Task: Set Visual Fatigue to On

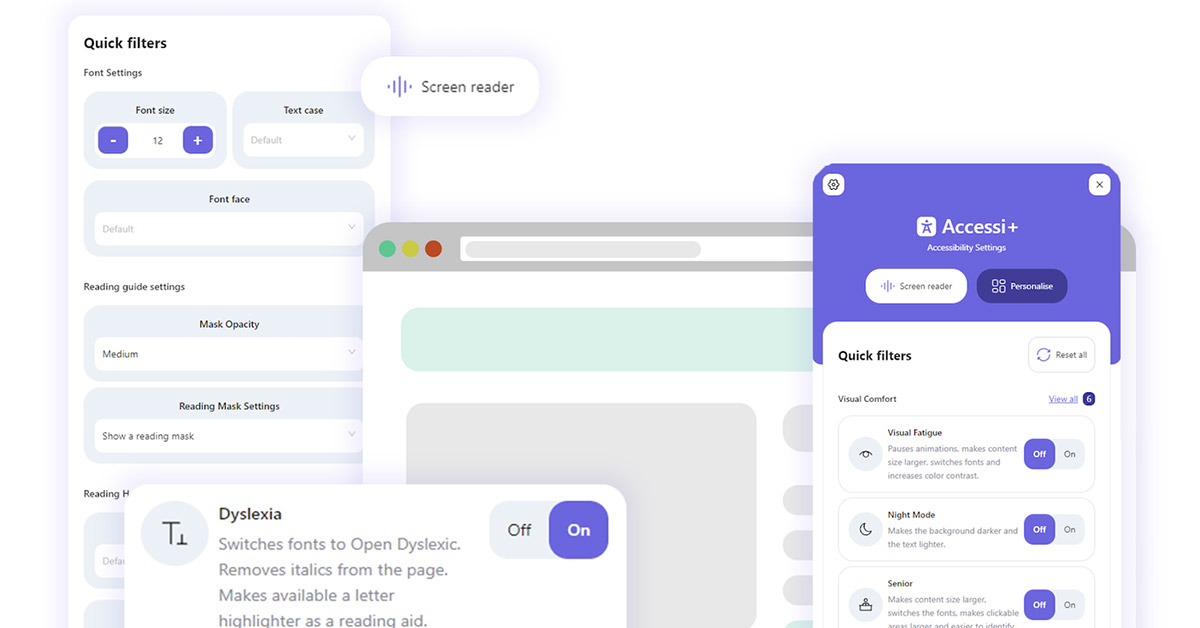Action: [1069, 454]
